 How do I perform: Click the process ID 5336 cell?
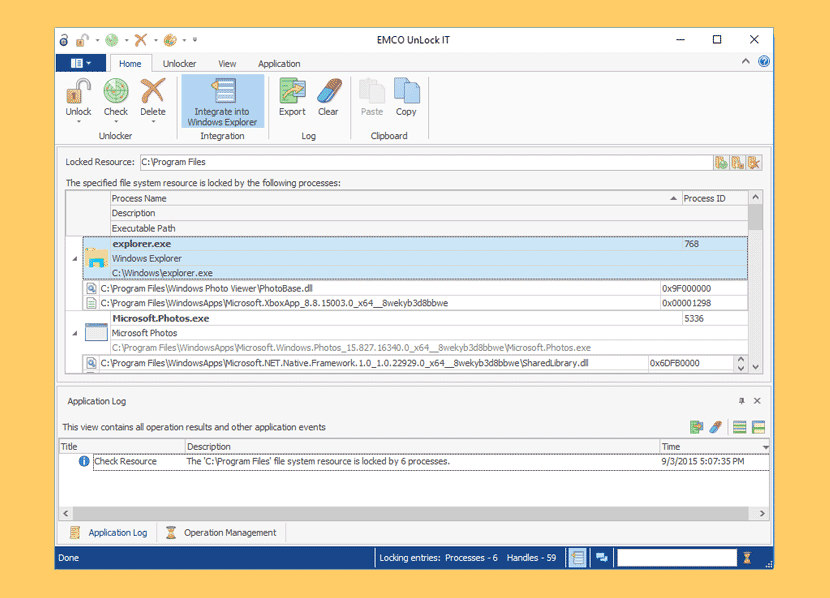pos(714,319)
